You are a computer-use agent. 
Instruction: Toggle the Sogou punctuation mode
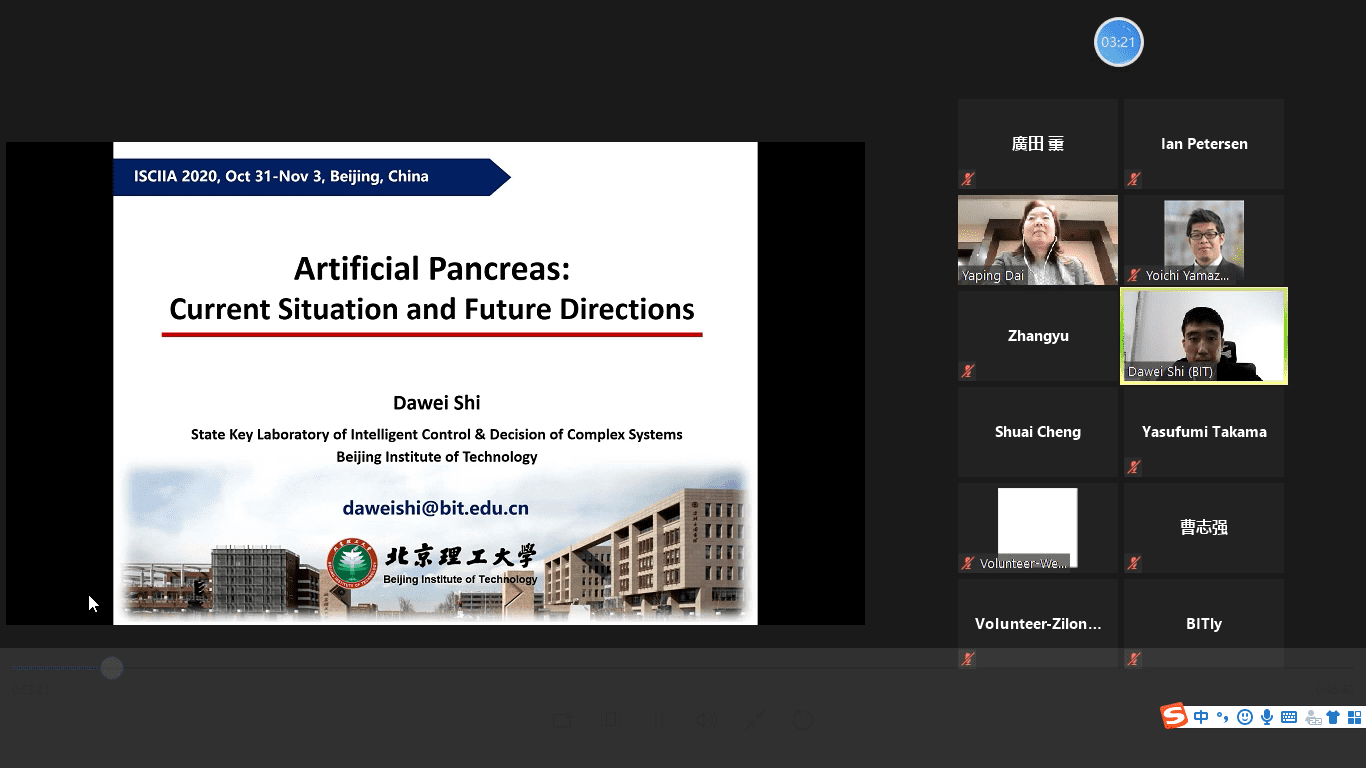[1222, 717]
